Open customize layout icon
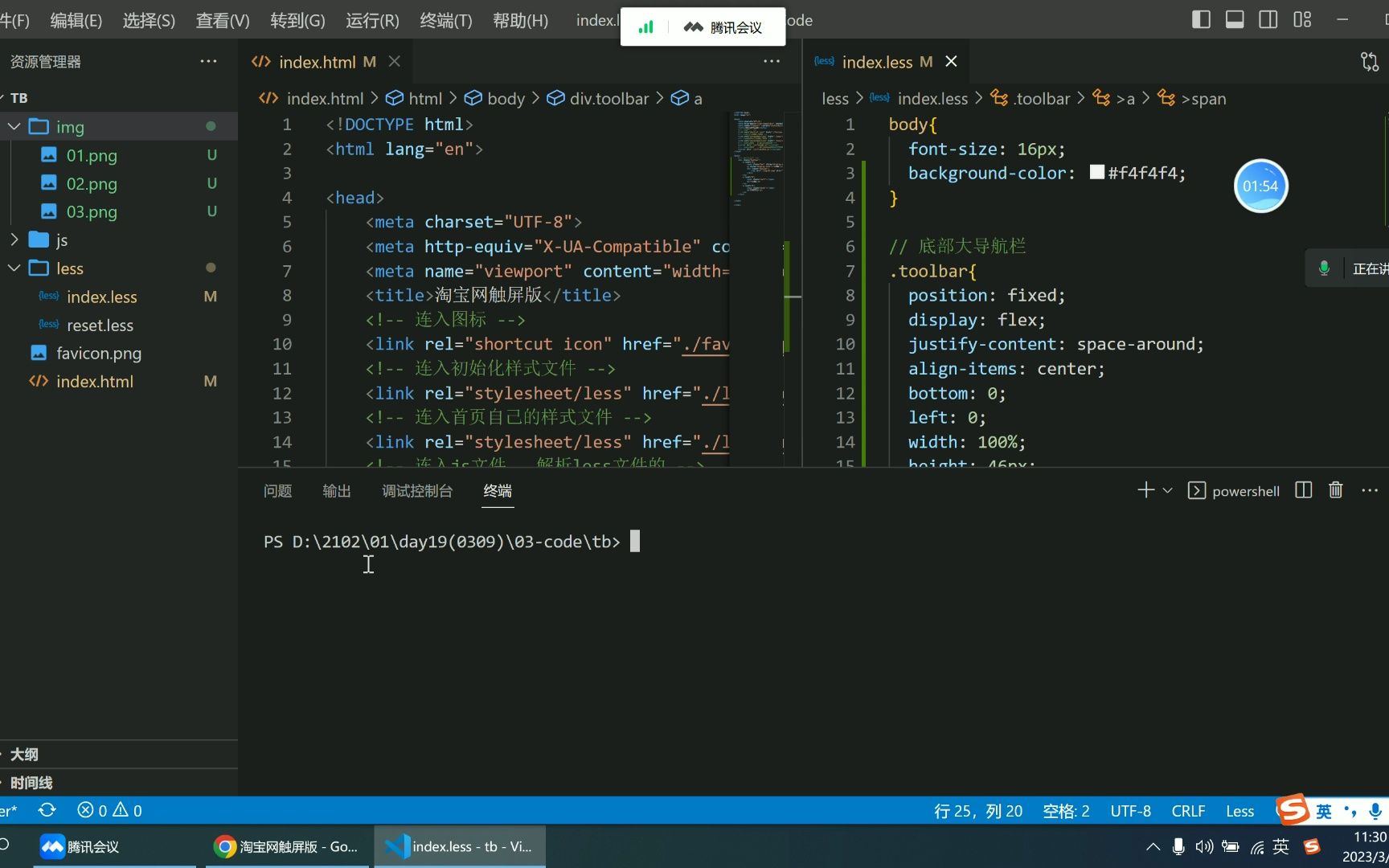The width and height of the screenshot is (1389, 868). click(1302, 19)
